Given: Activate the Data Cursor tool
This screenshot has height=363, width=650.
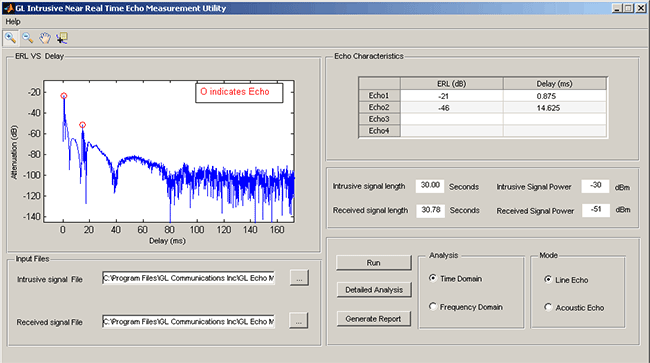Looking at the screenshot, I should coord(62,38).
